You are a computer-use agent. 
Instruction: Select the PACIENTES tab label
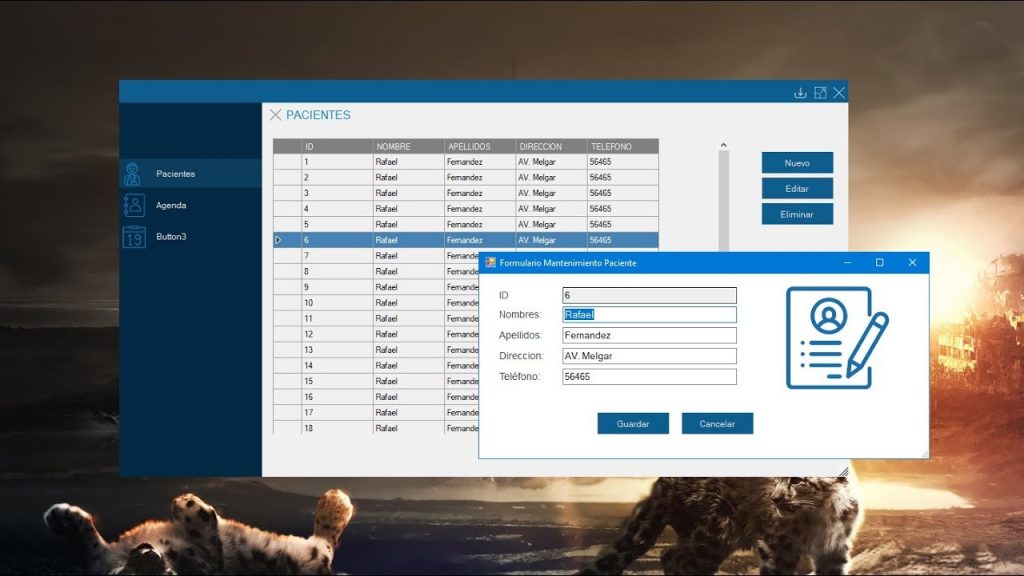point(318,115)
